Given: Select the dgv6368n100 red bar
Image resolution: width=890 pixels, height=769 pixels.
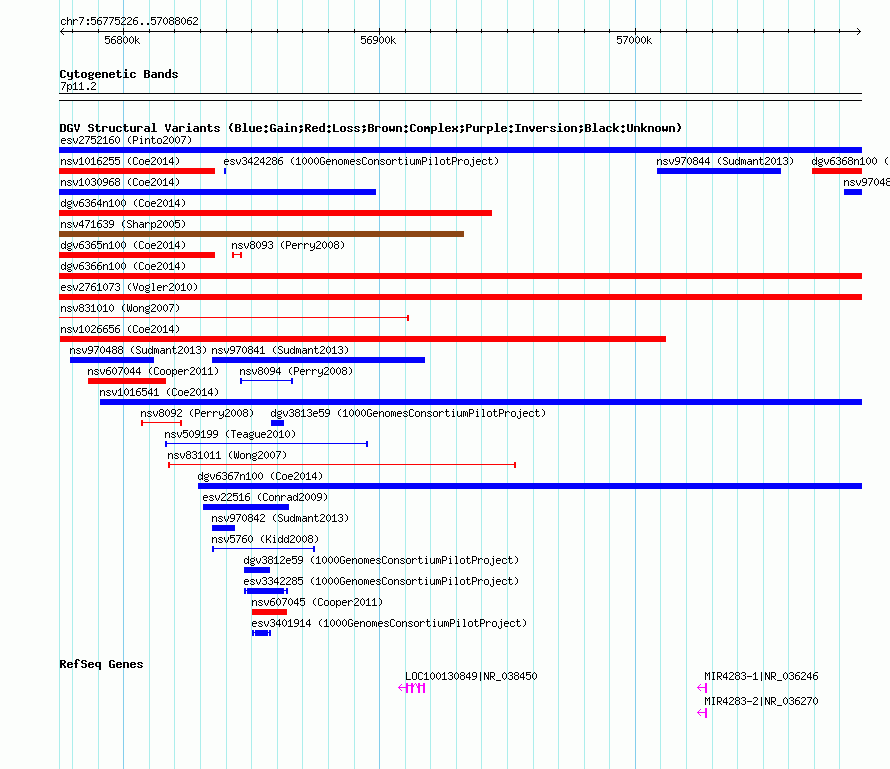Looking at the screenshot, I should tap(837, 171).
